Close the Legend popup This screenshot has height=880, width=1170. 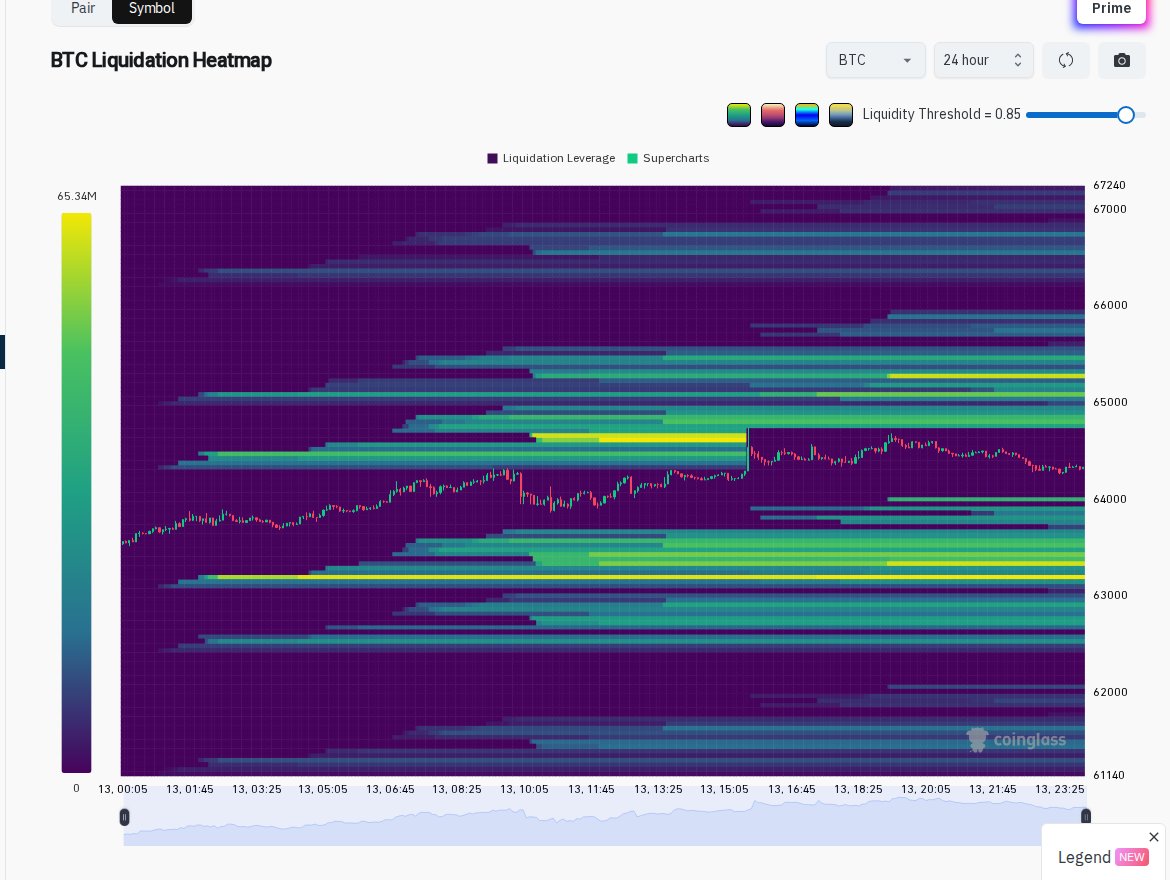[x=1154, y=837]
